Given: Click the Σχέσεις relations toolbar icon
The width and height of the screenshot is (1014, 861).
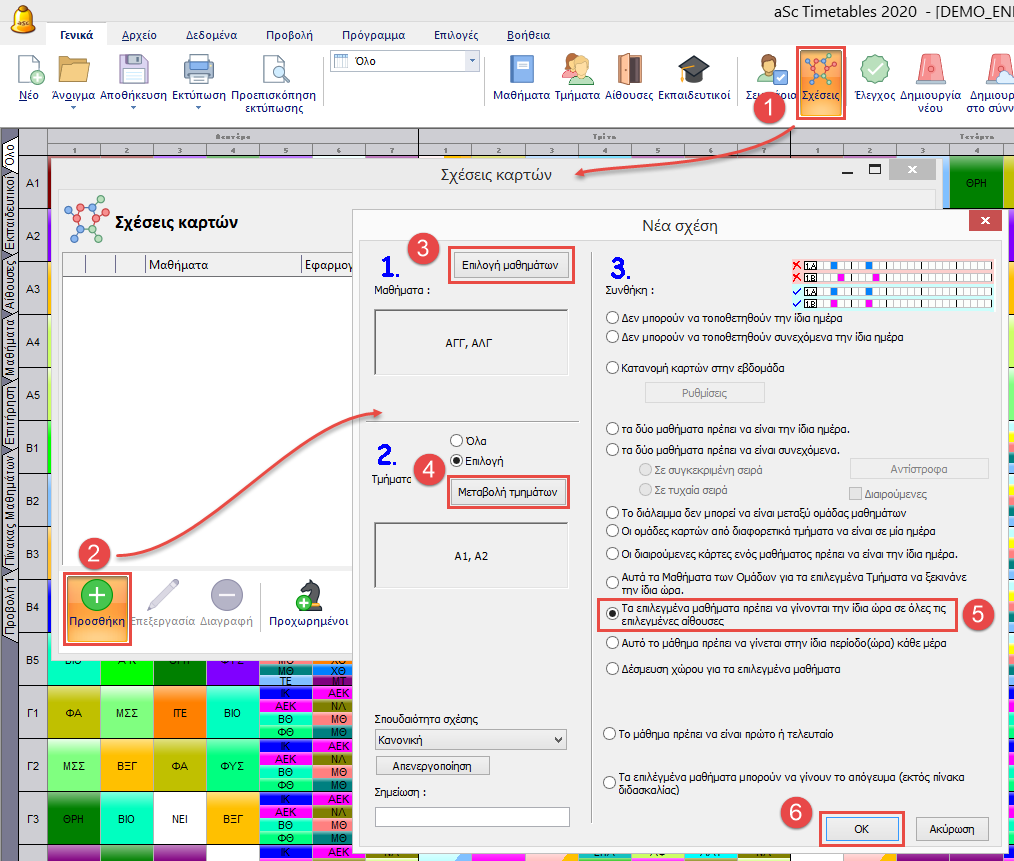Looking at the screenshot, I should point(821,72).
